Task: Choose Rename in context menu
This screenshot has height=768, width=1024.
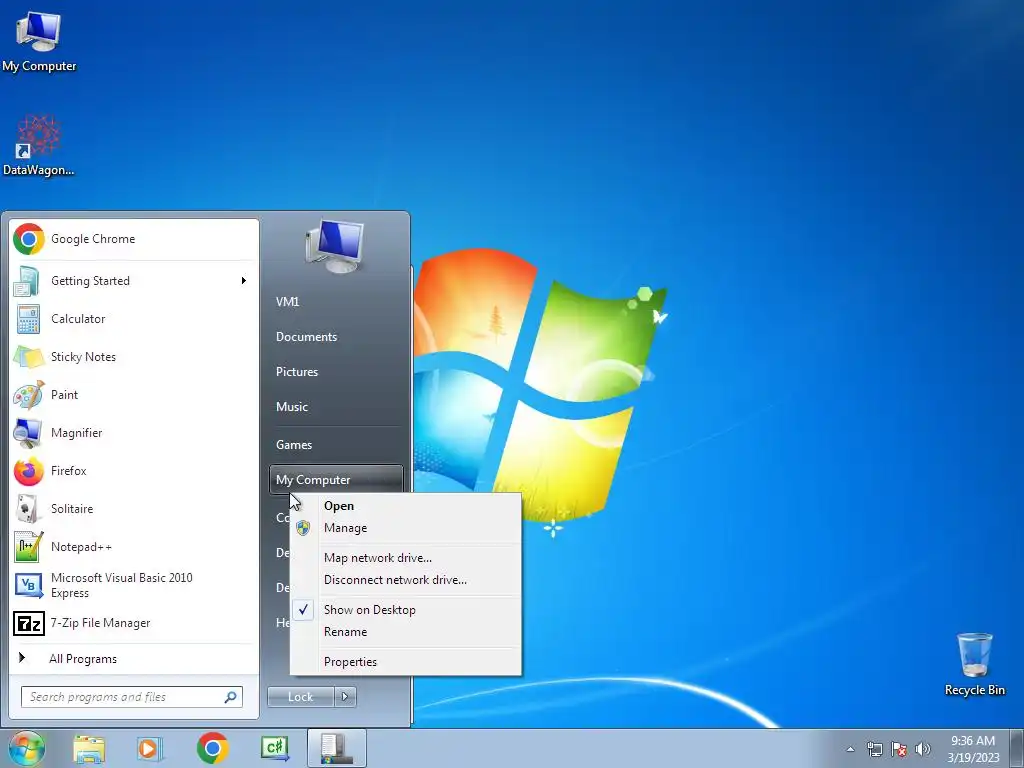Action: click(x=406, y=632)
